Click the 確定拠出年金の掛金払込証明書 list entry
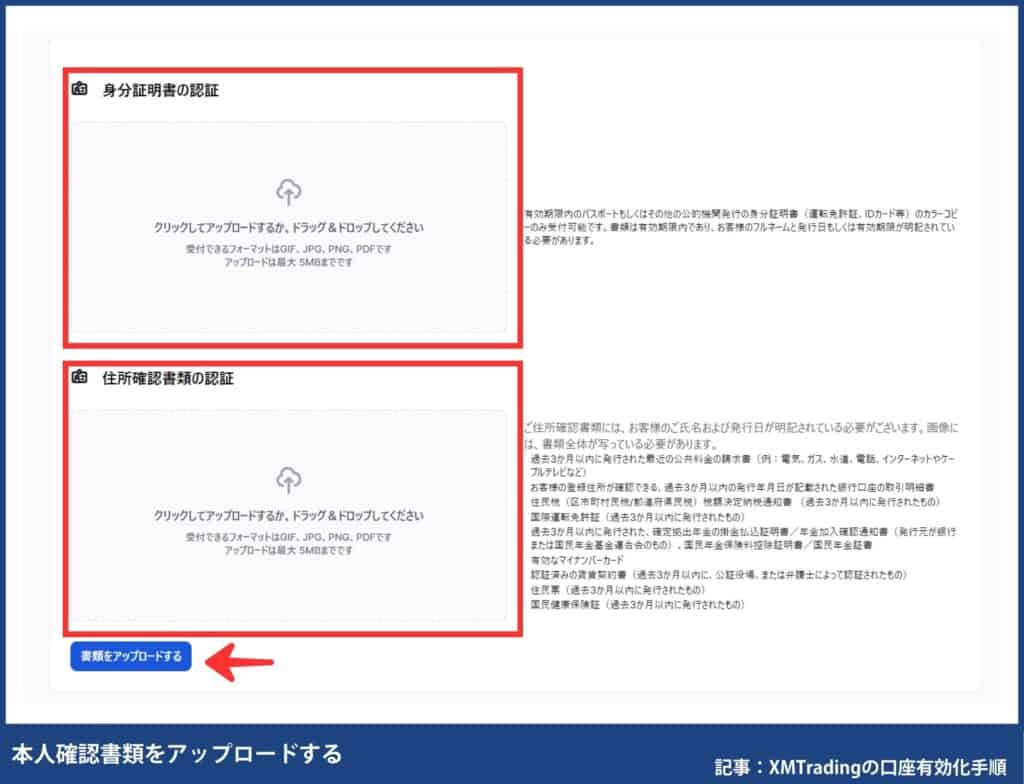Screen dimensions: 1024x784 743,538
